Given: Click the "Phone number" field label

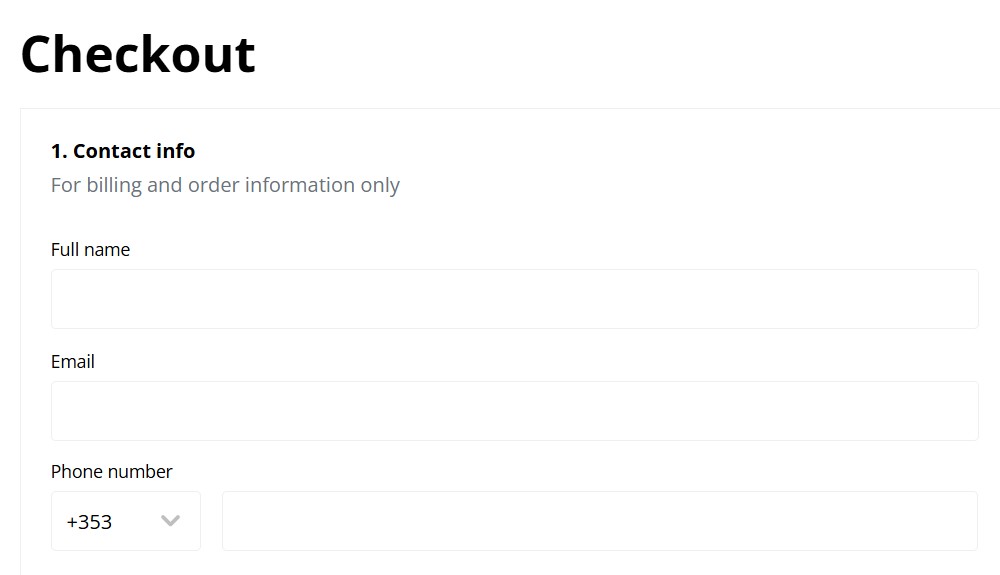Looking at the screenshot, I should (112, 472).
